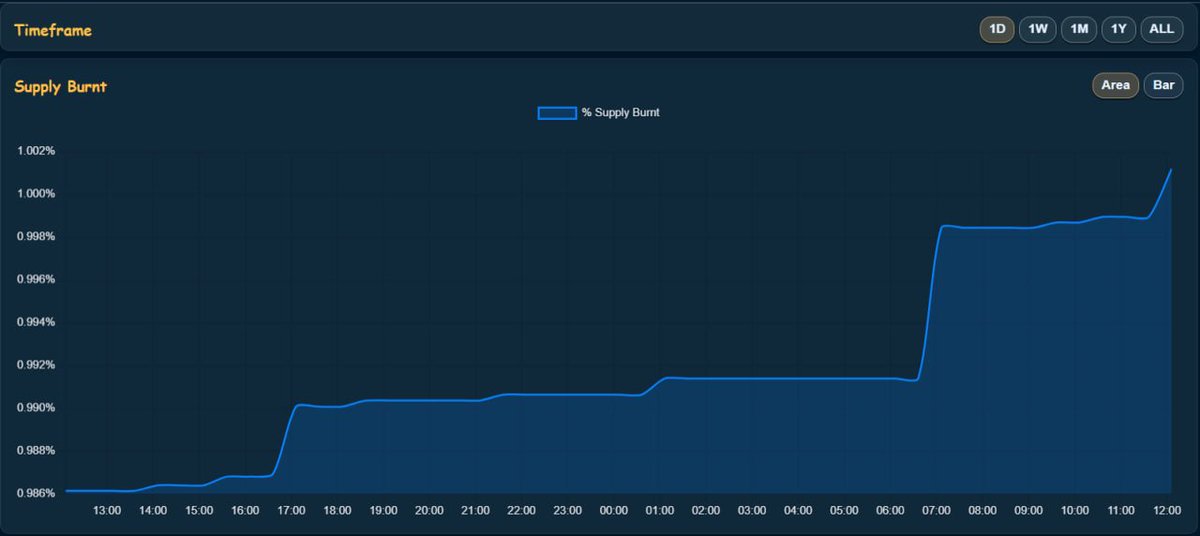Click the 07:00 x-axis label
This screenshot has width=1200, height=536.
936,511
